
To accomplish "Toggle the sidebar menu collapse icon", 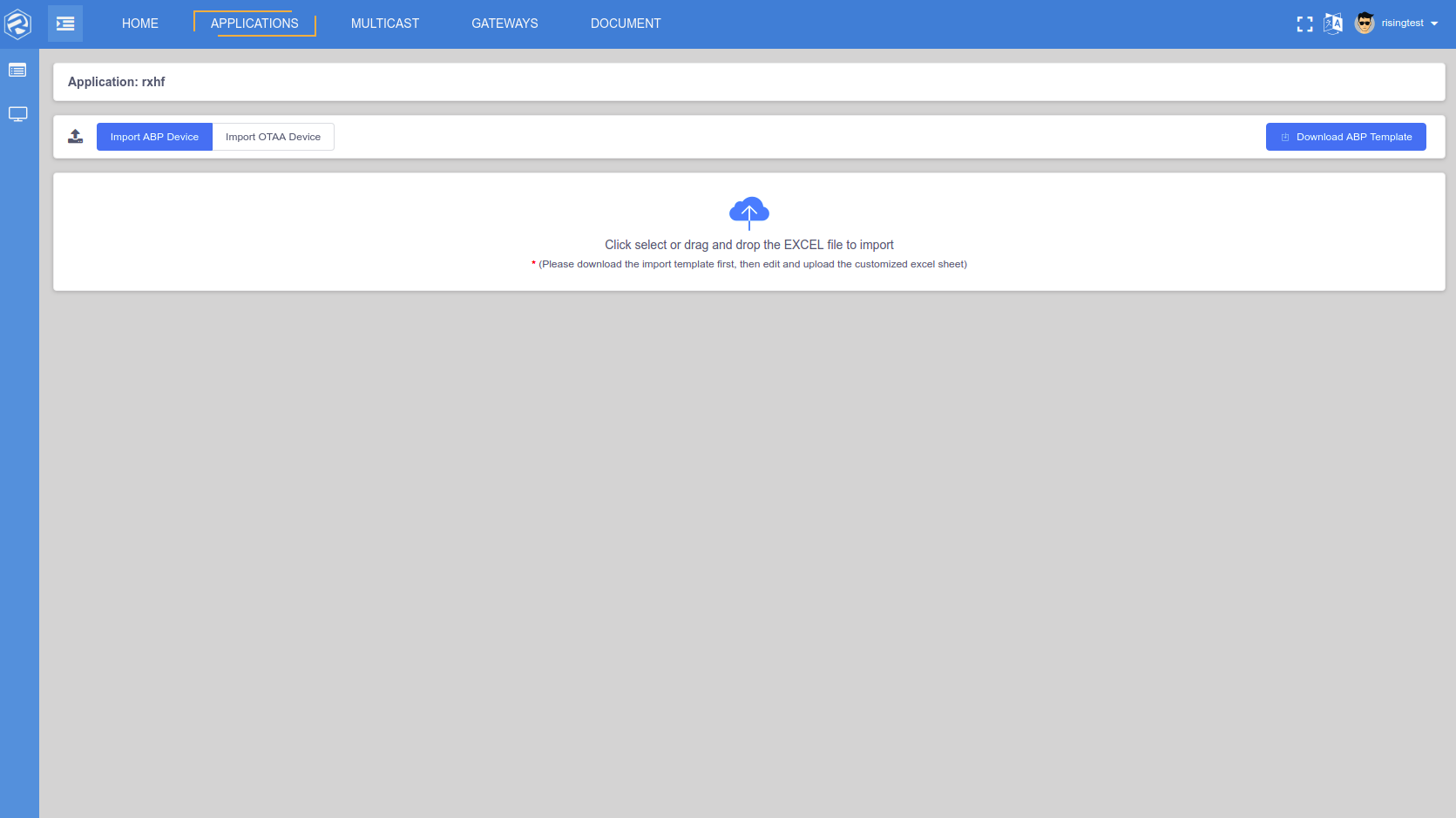I will (x=65, y=24).
